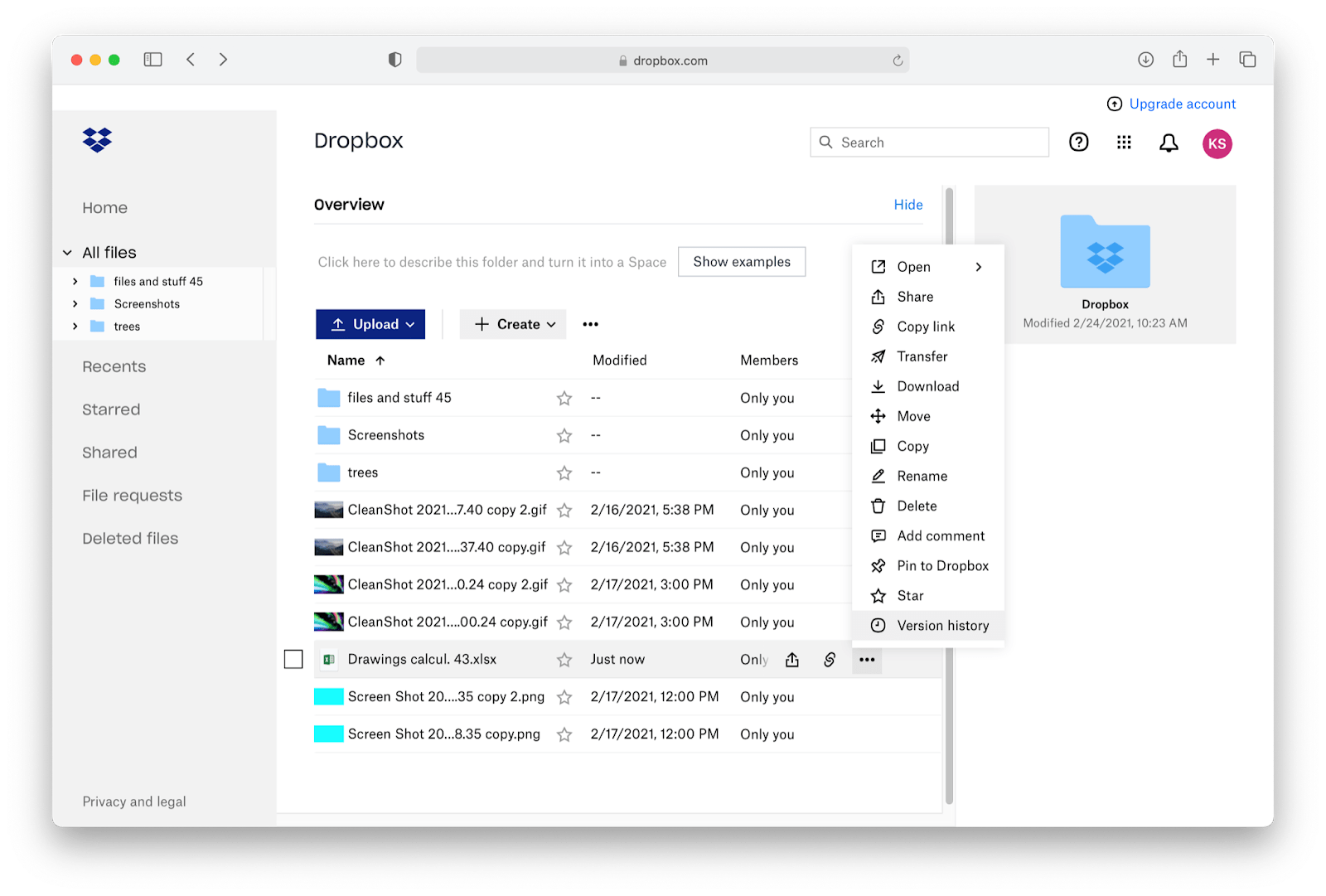Click Excel file icon of Drawings calcul
1326x896 pixels.
point(329,660)
